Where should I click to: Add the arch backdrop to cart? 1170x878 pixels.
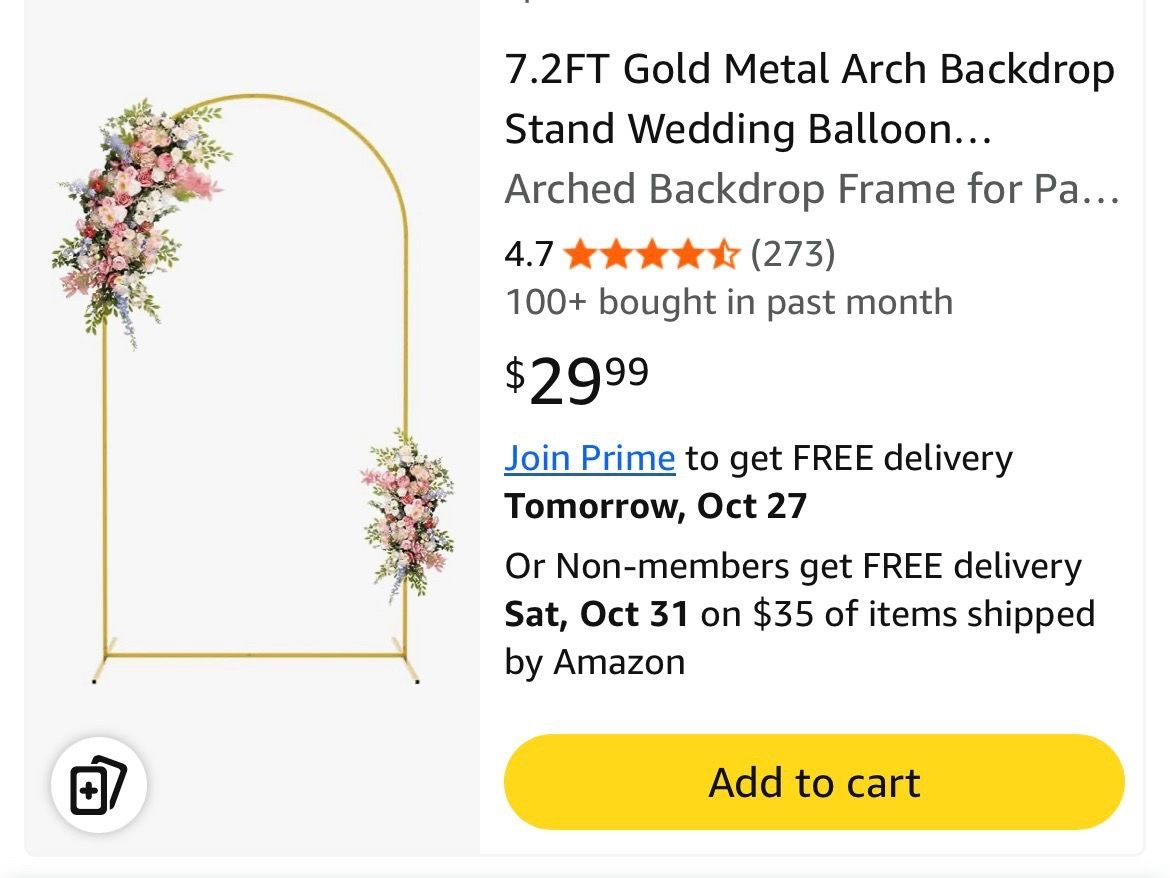814,782
